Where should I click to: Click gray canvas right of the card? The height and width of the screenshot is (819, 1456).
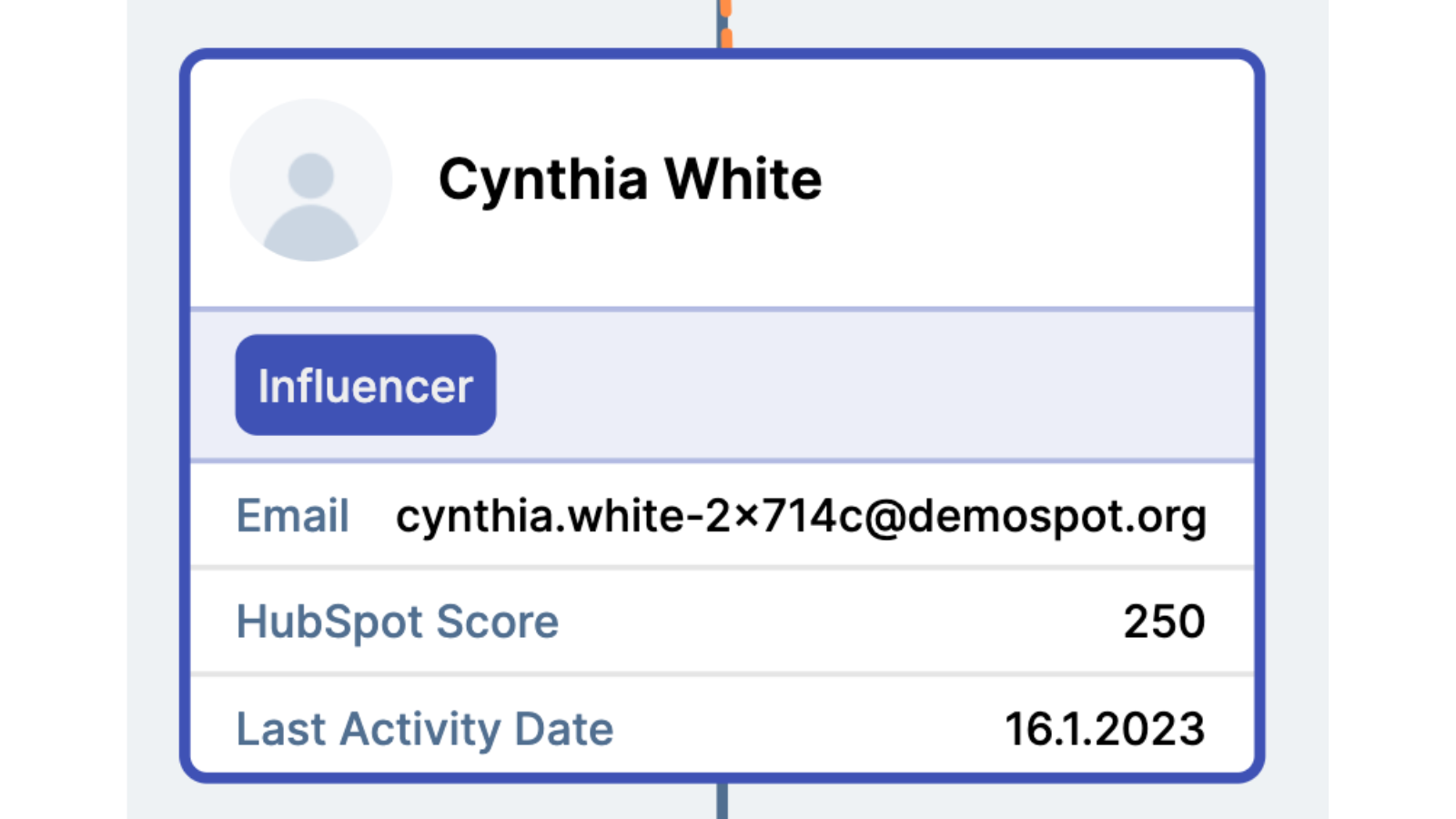pyautogui.click(x=1297, y=409)
